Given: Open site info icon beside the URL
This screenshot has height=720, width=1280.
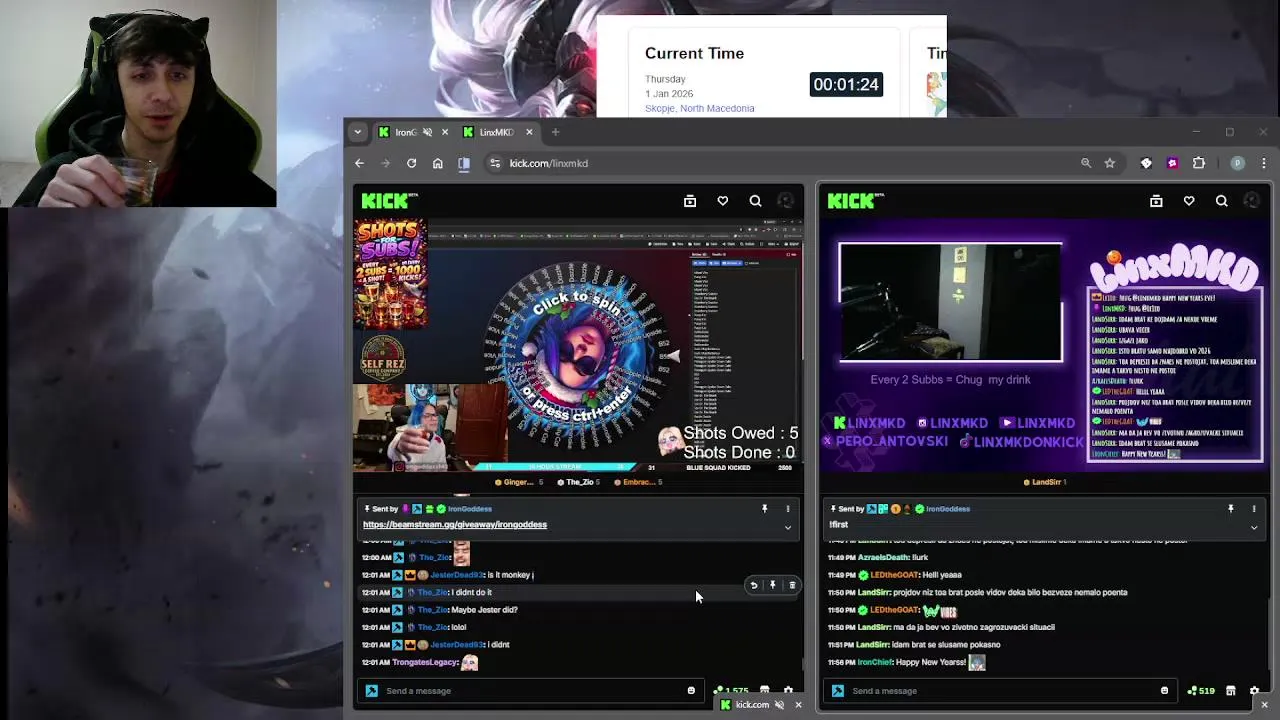Looking at the screenshot, I should (x=494, y=163).
